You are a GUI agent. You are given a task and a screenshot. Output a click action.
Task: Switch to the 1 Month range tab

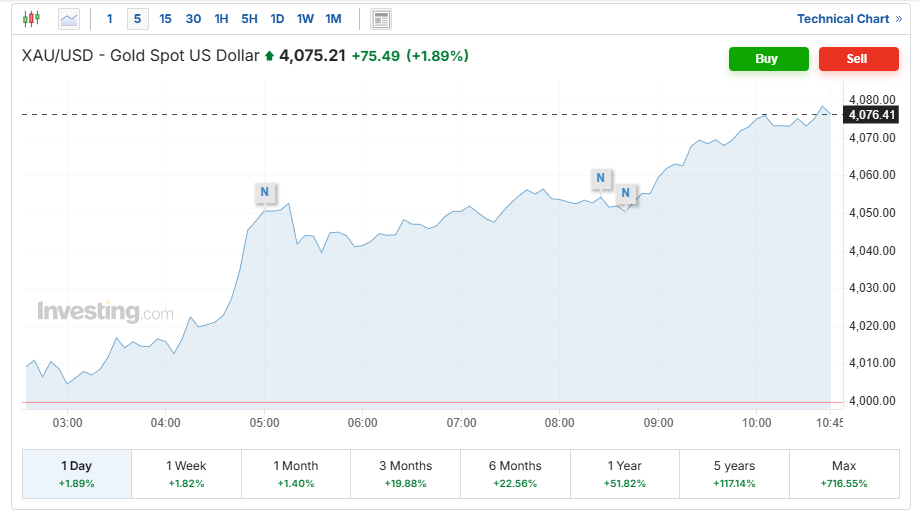click(x=295, y=474)
